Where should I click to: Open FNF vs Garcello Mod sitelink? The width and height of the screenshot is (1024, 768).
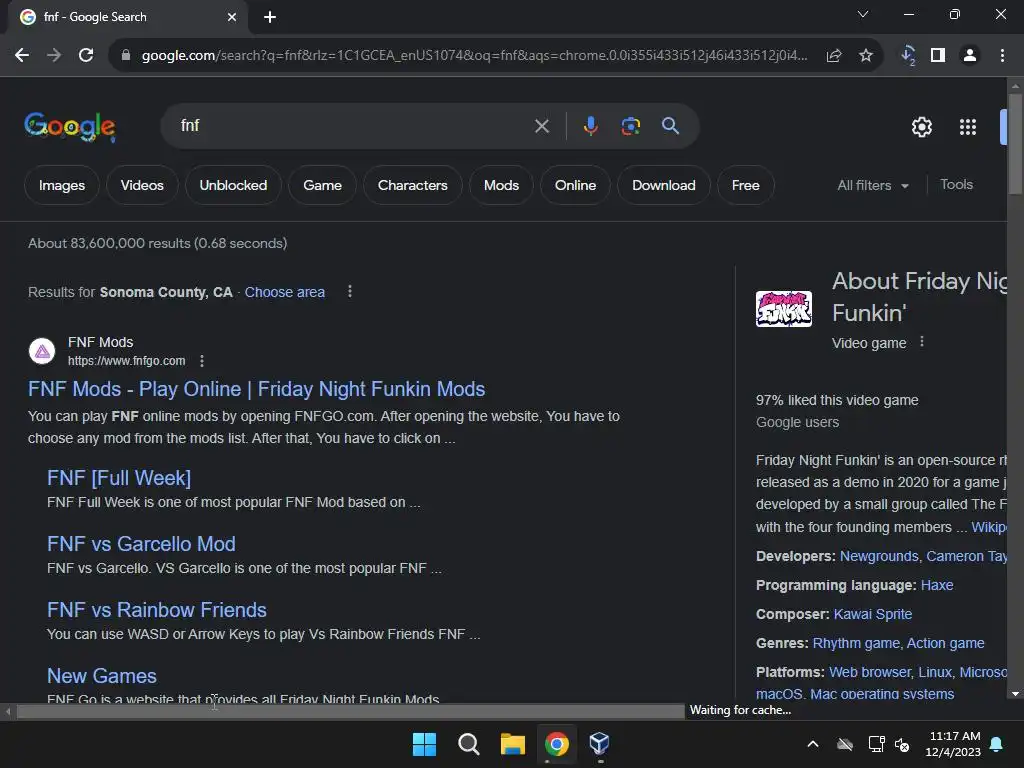(141, 544)
